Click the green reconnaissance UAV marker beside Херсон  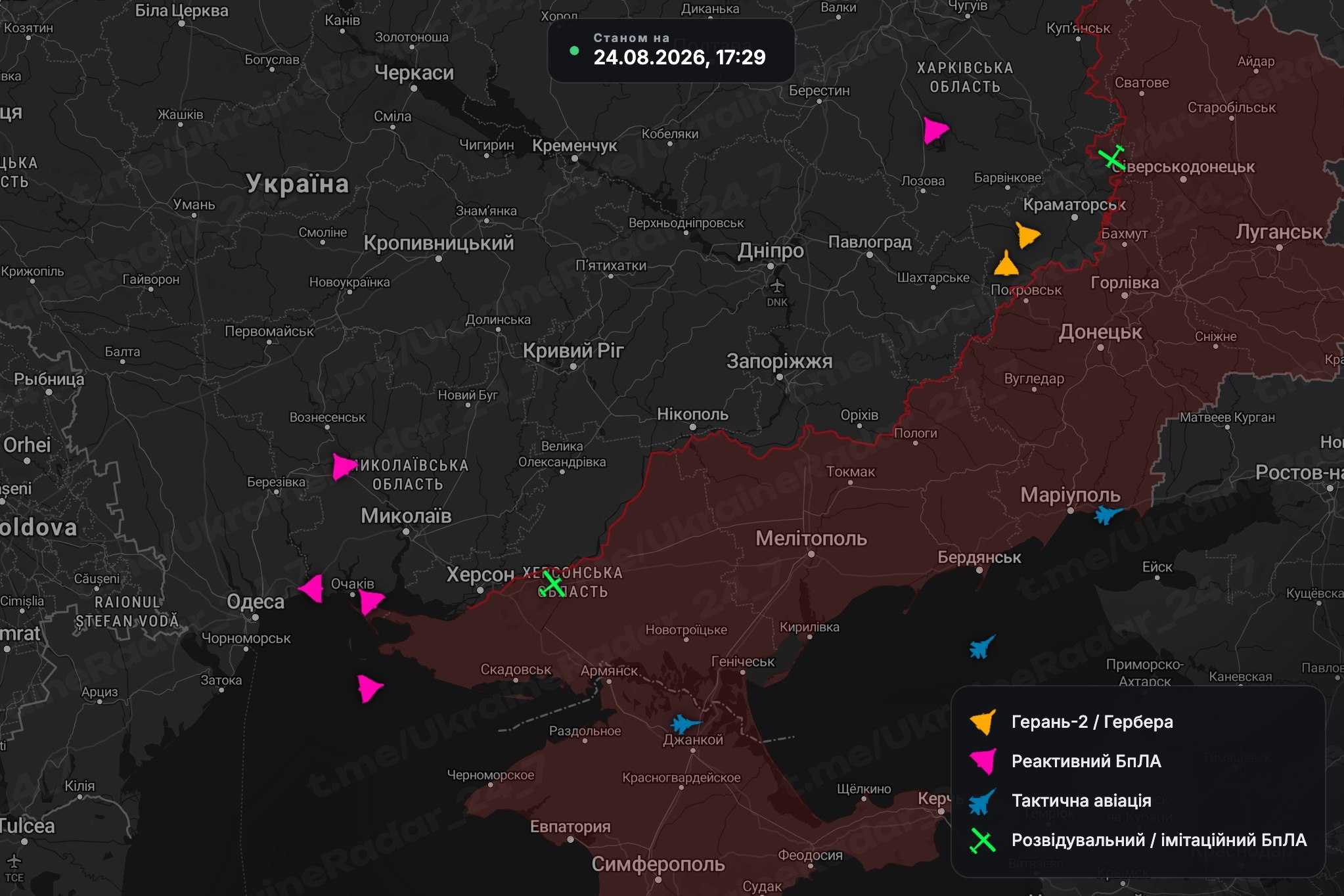click(x=552, y=584)
